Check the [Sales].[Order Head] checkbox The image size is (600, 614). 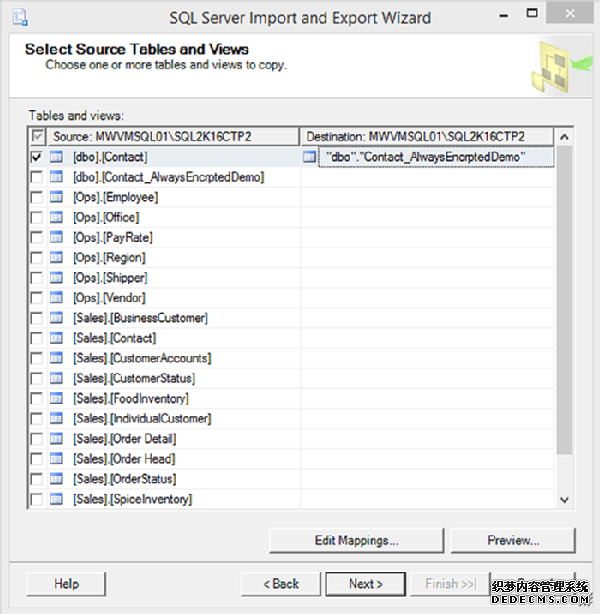click(36, 459)
